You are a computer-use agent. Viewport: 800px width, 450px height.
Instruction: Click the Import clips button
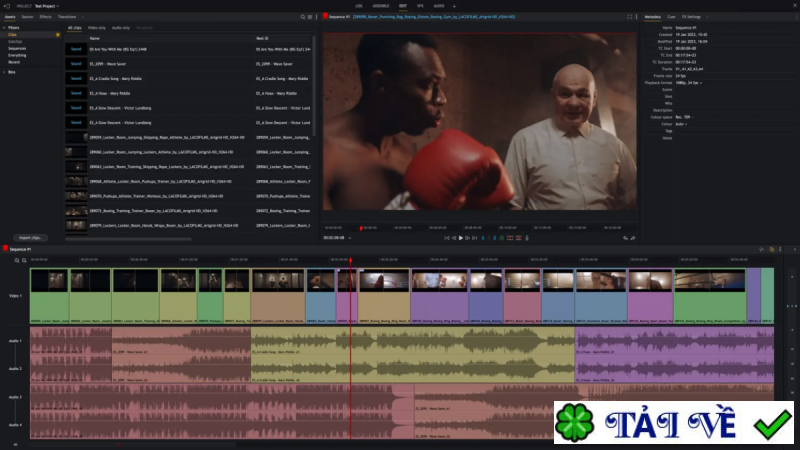point(29,237)
